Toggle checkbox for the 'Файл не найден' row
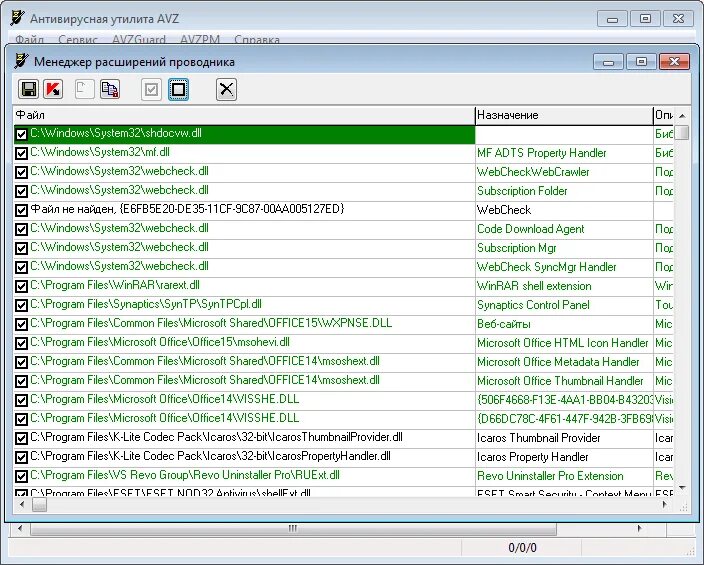This screenshot has width=704, height=565. coord(21,210)
